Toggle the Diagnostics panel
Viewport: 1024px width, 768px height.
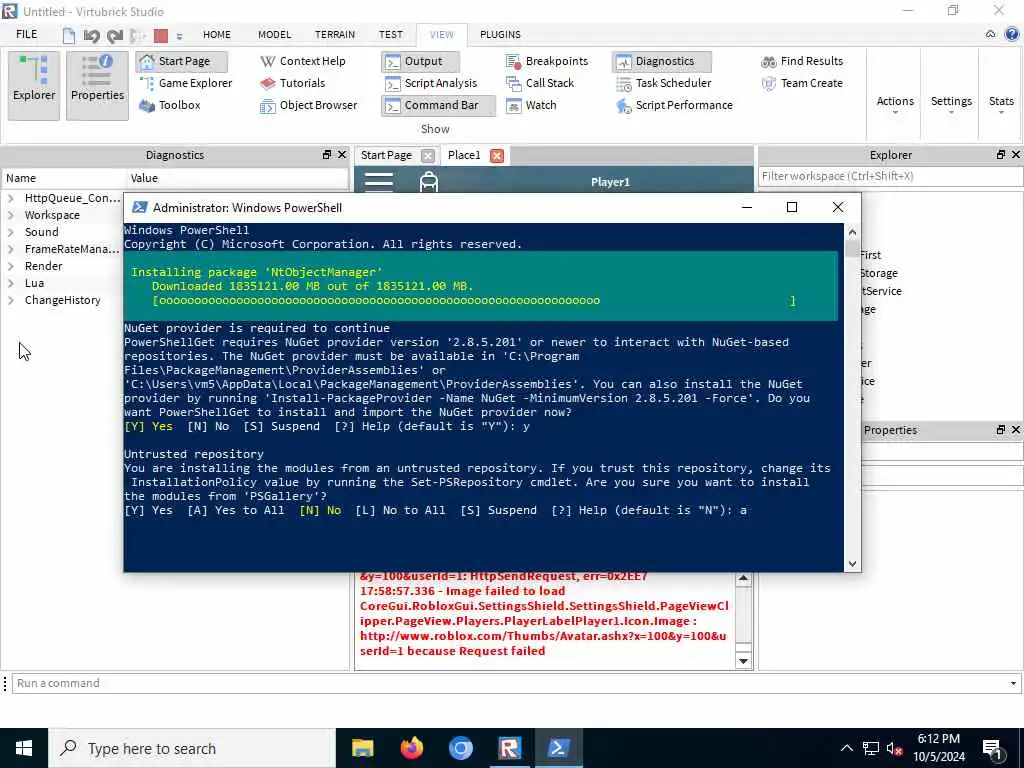(662, 61)
